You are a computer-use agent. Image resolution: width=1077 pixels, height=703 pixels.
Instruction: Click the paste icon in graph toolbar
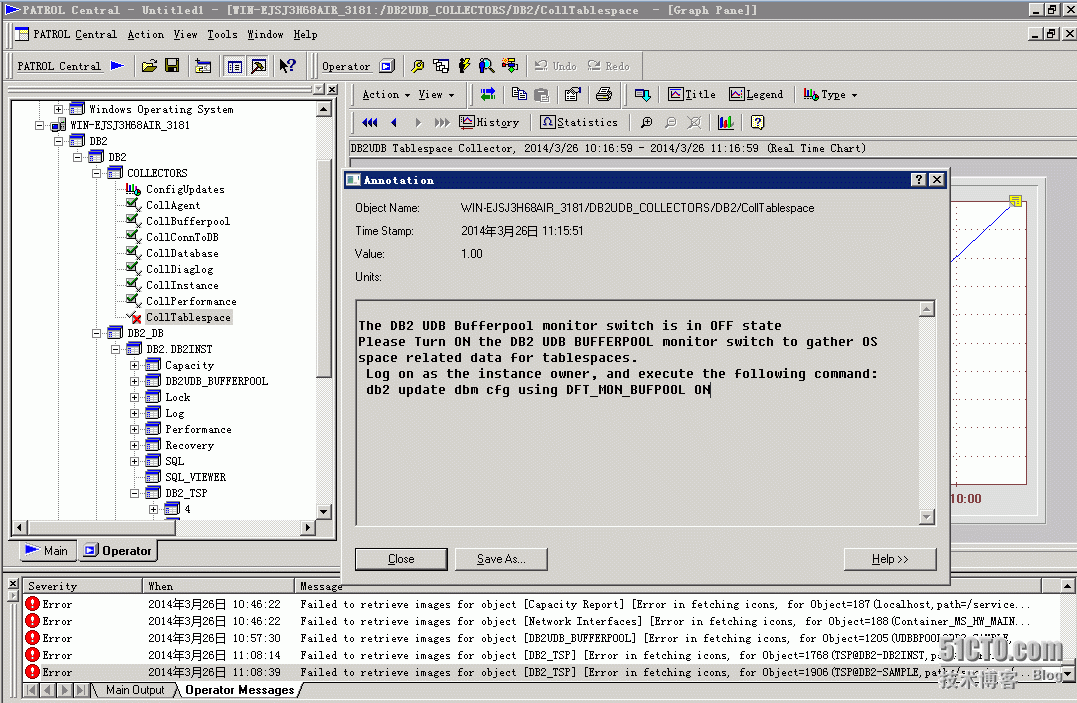pyautogui.click(x=542, y=94)
